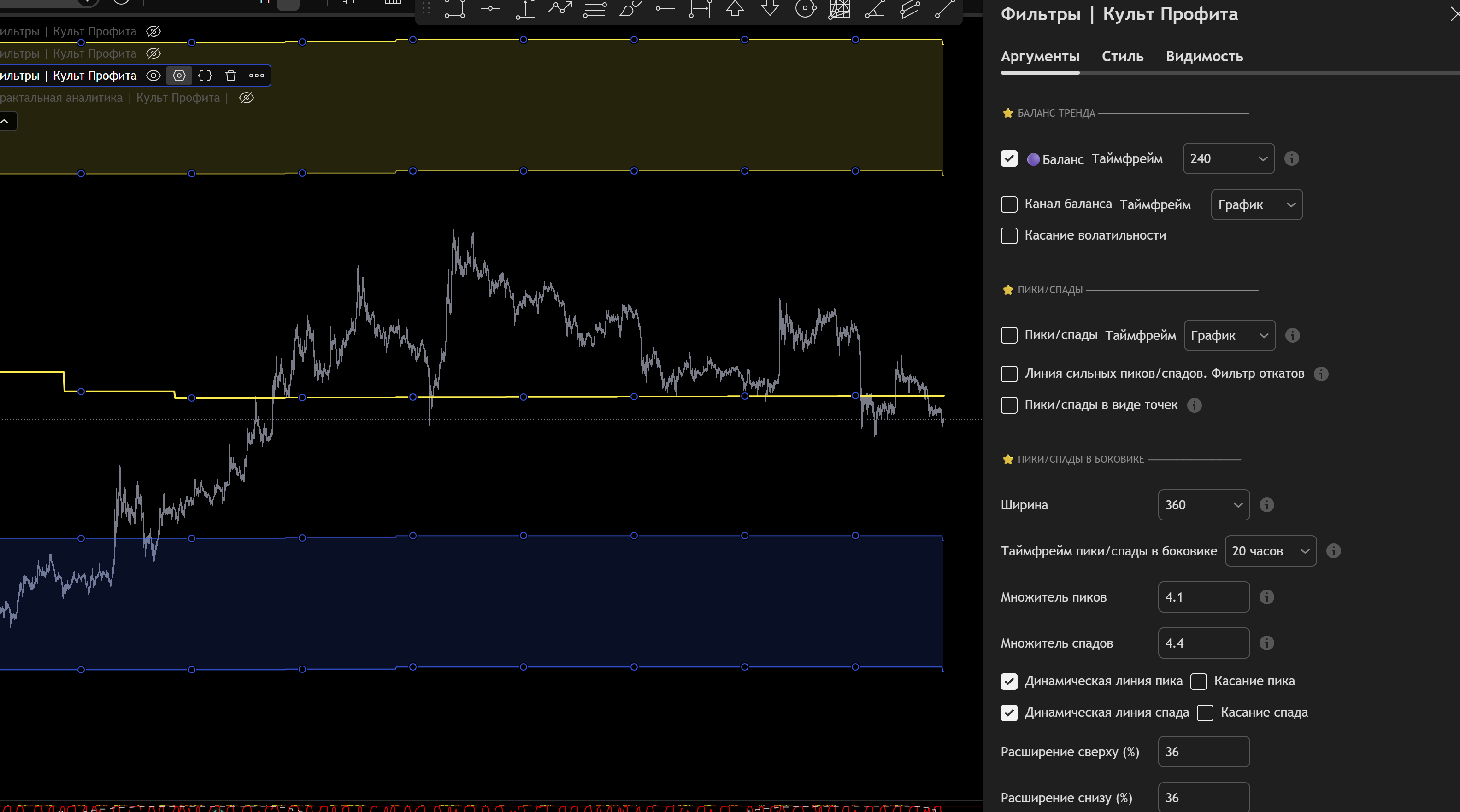This screenshot has height=812, width=1460.
Task: Delete the selected Фильтры indicator
Action: [231, 76]
